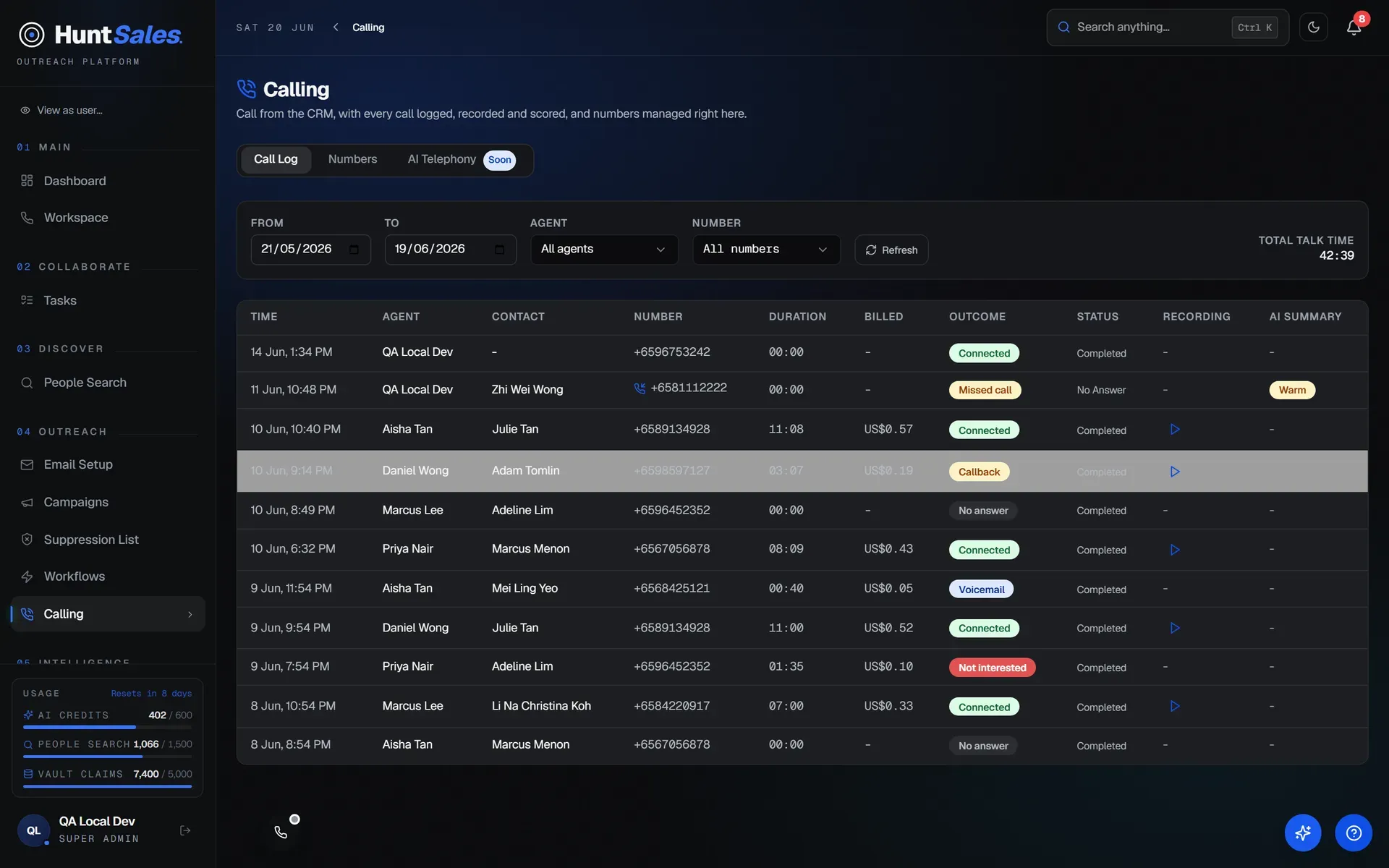Viewport: 1389px width, 868px height.
Task: Play recording for Aisha Tan 10:40 PM call
Action: coord(1175,430)
